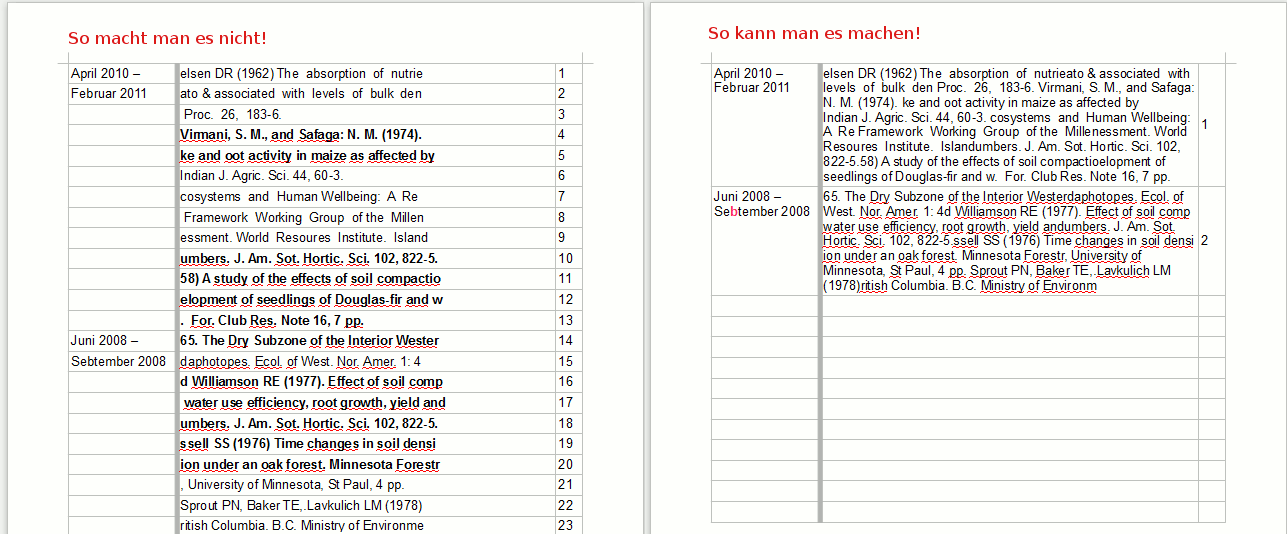1287x534 pixels.
Task: Click the line "essment. World Resoures Institute. Island"
Action: [303, 238]
